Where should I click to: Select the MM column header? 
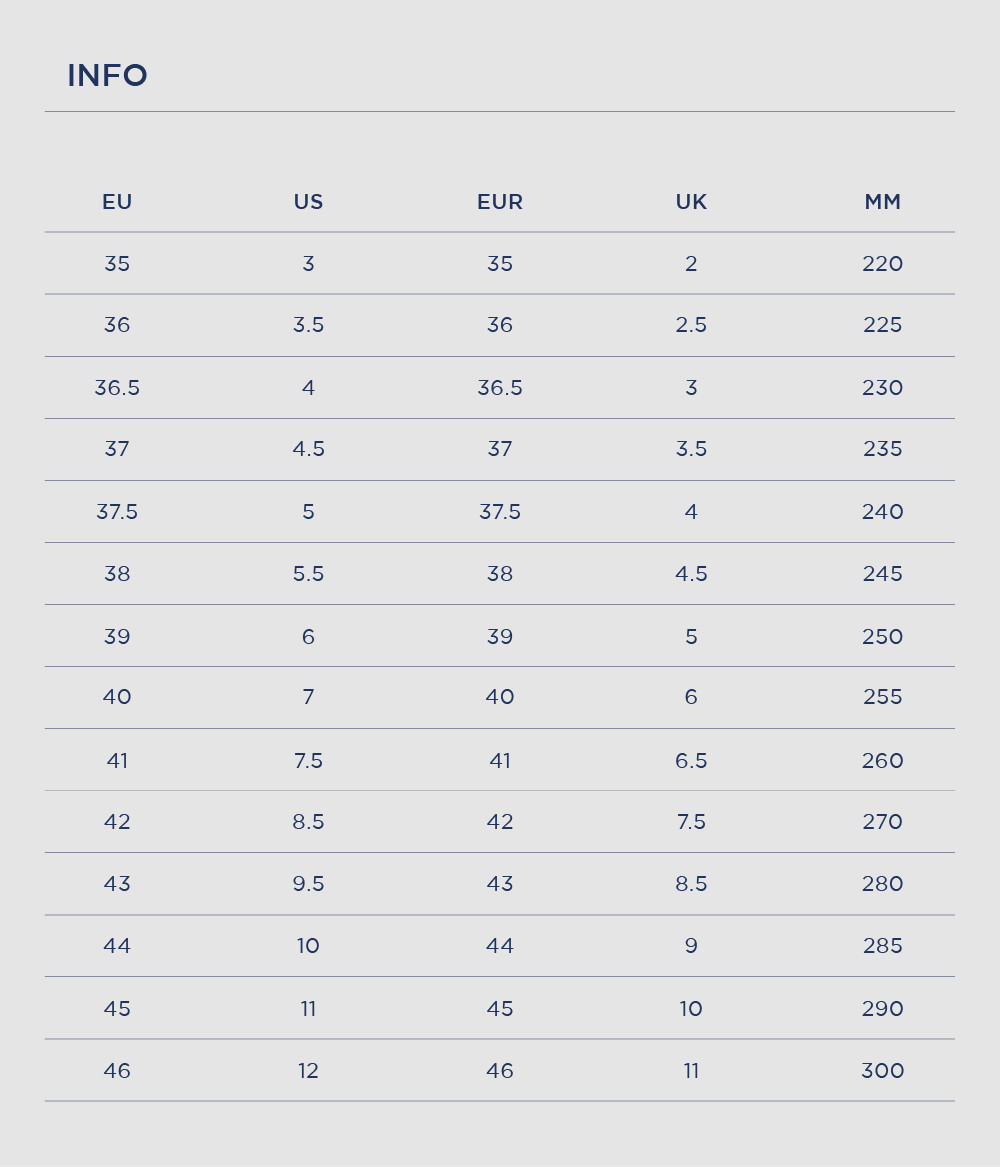coord(882,202)
